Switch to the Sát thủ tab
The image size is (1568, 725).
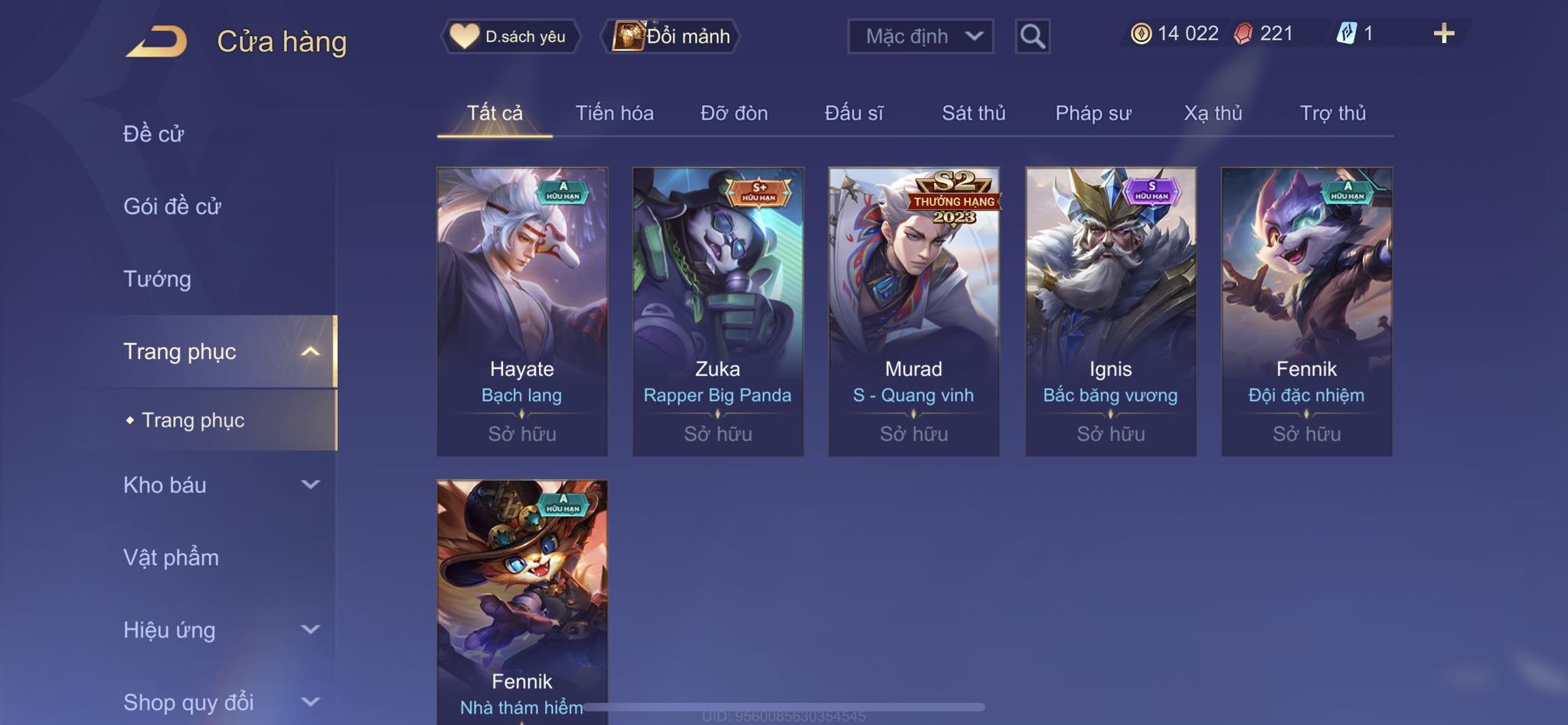click(x=973, y=113)
